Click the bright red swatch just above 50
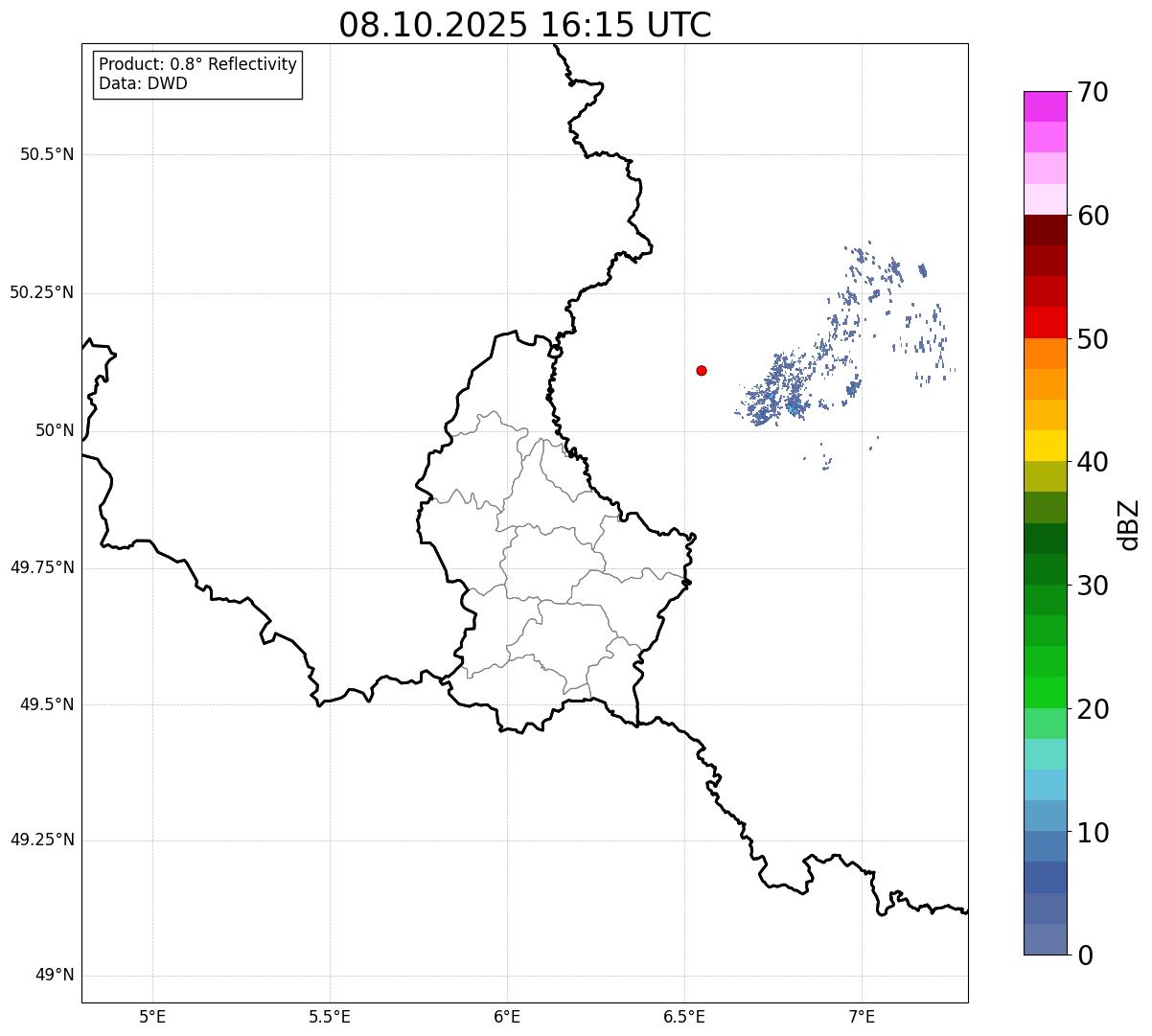1152x1036 pixels. (1045, 322)
